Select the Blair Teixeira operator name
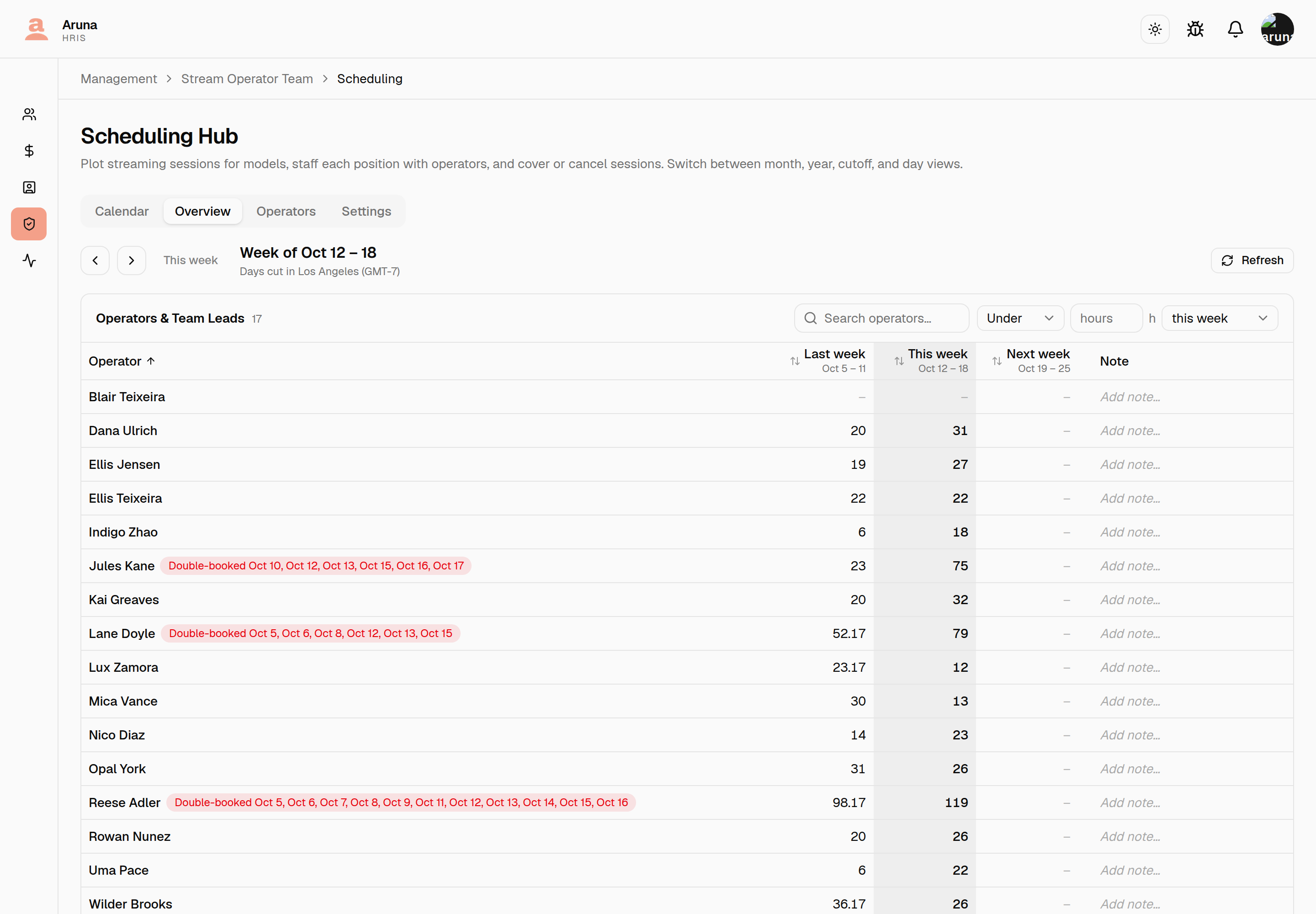This screenshot has width=1316, height=914. coord(127,398)
